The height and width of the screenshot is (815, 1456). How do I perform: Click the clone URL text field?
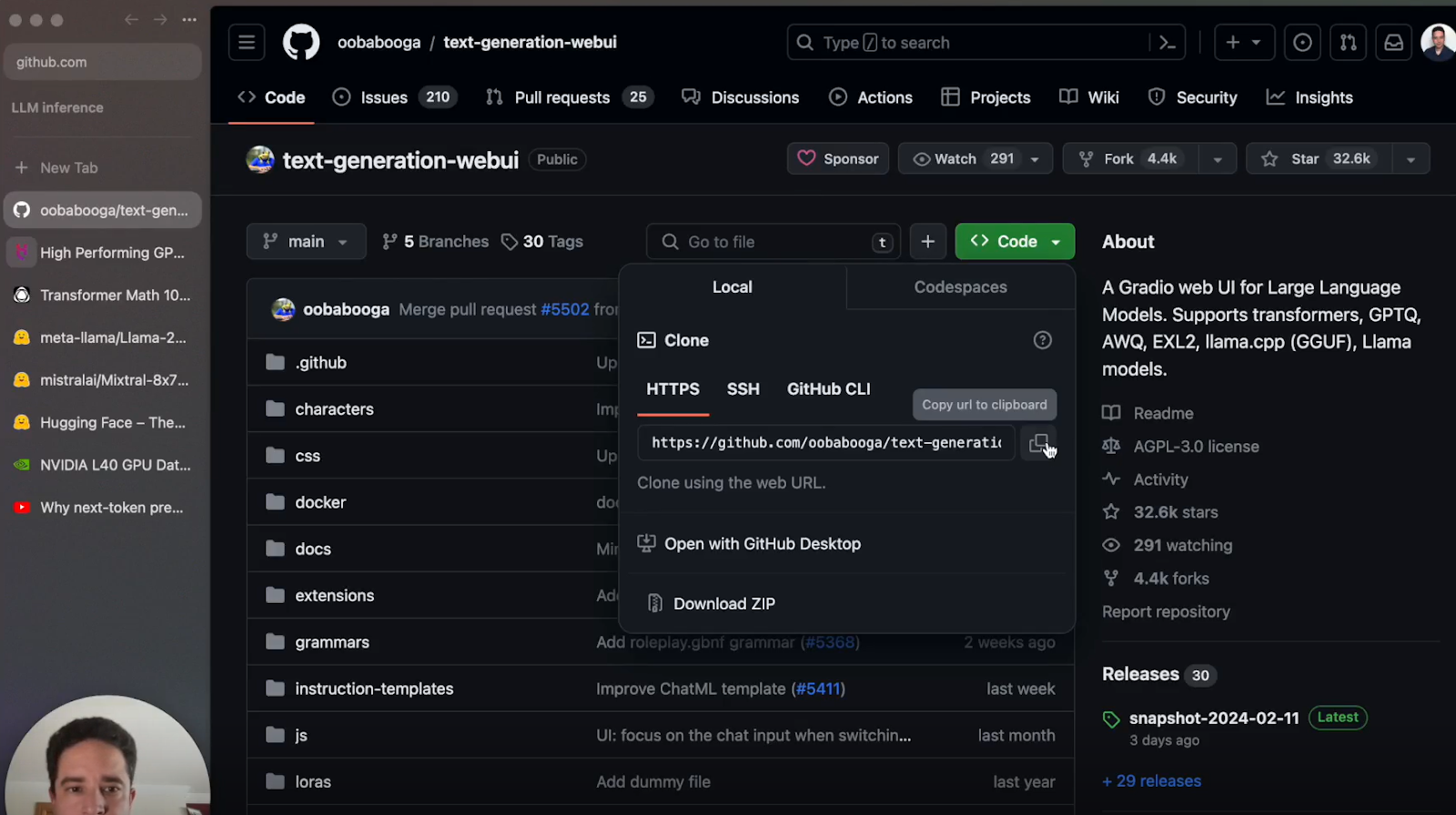coord(826,443)
